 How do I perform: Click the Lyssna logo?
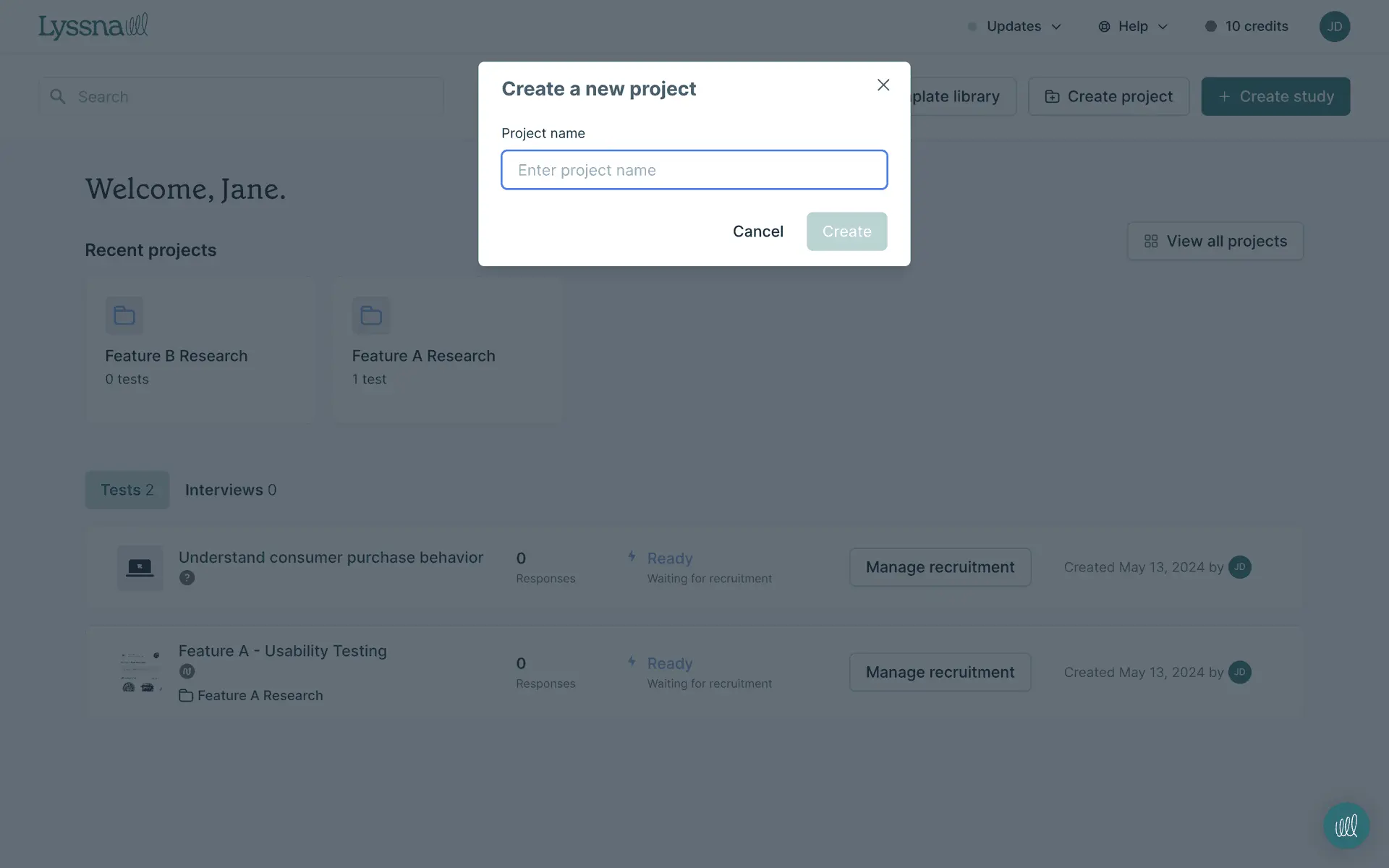point(93,27)
